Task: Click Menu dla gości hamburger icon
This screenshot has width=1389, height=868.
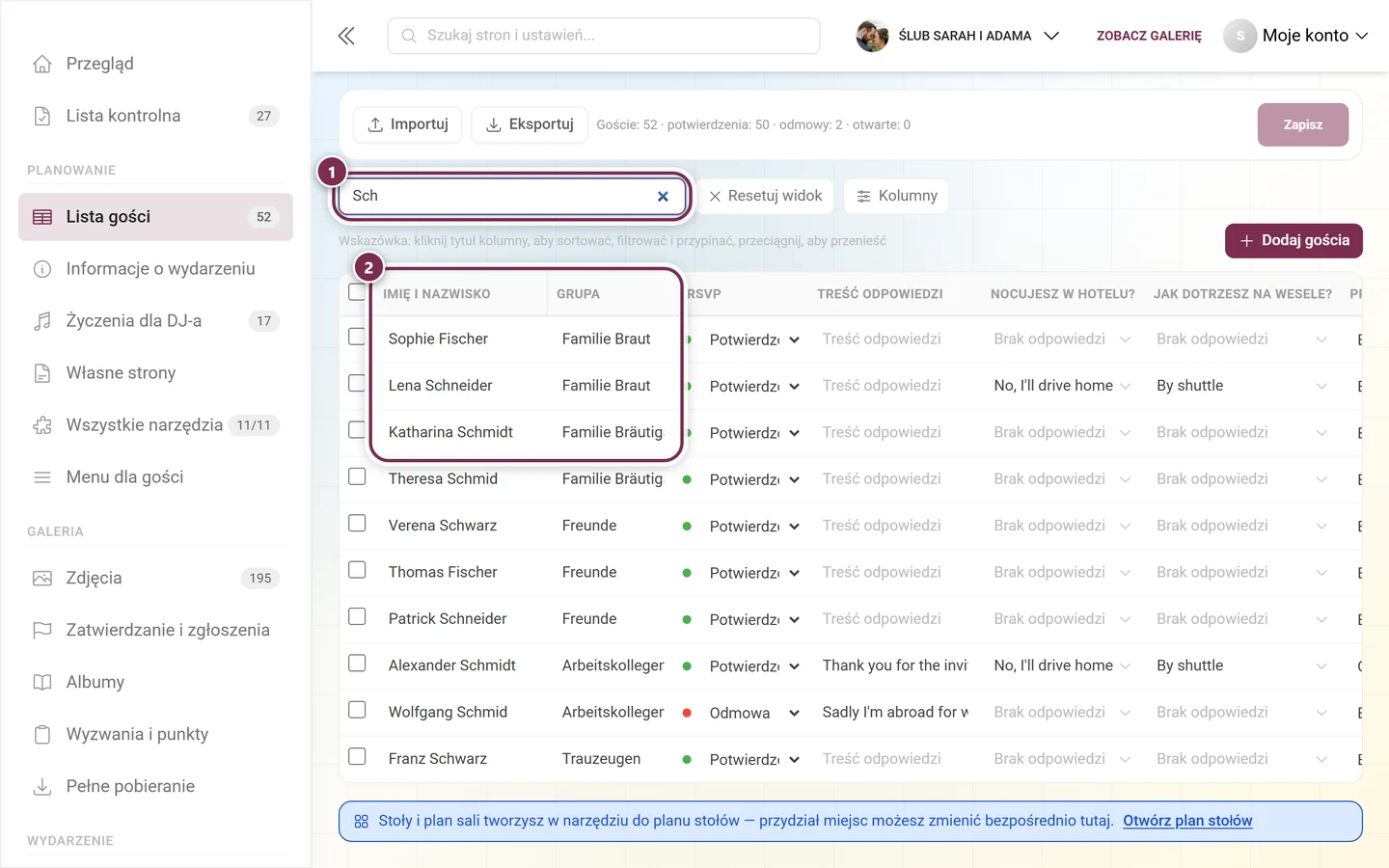Action: pyautogui.click(x=42, y=477)
